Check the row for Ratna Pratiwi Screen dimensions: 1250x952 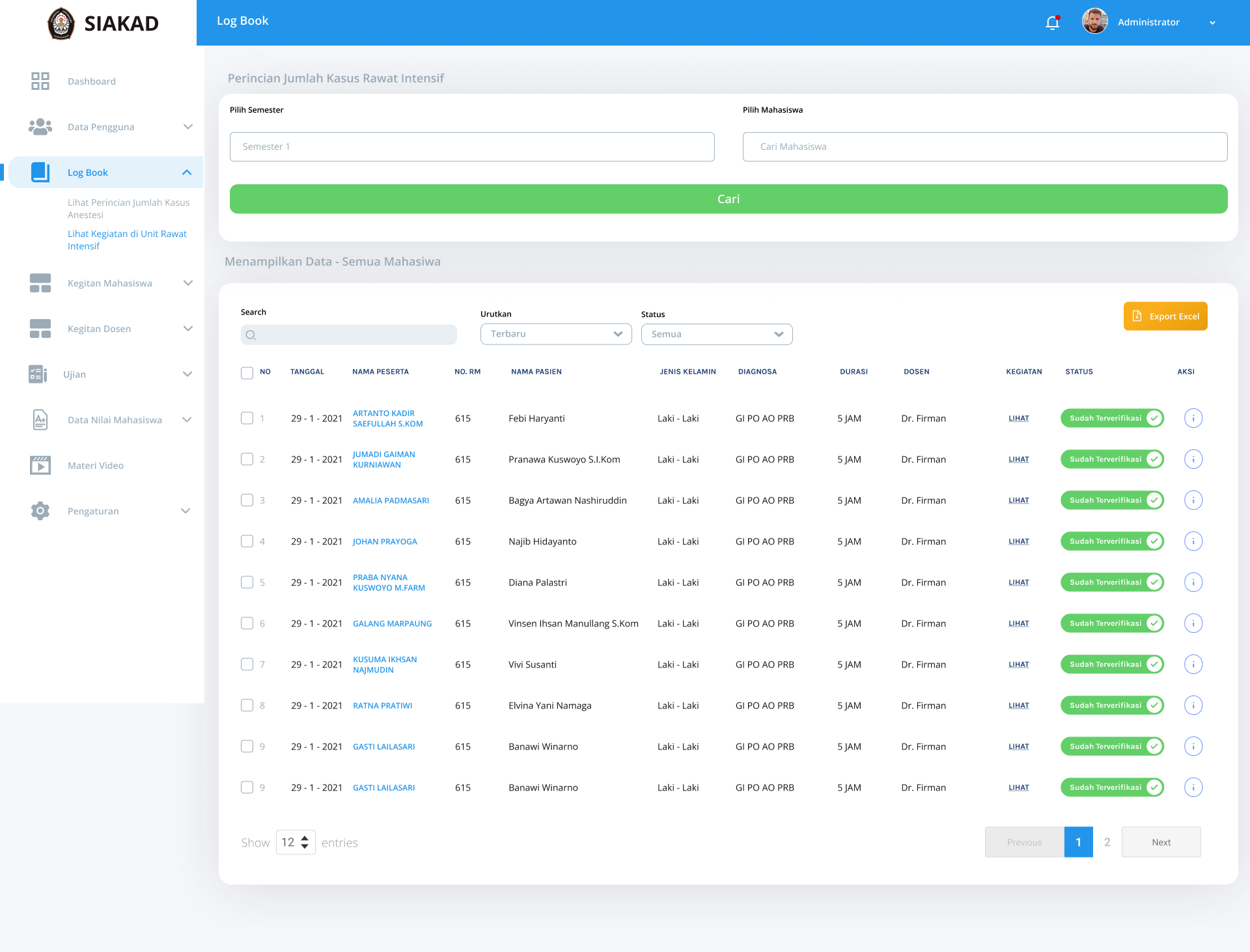click(247, 705)
